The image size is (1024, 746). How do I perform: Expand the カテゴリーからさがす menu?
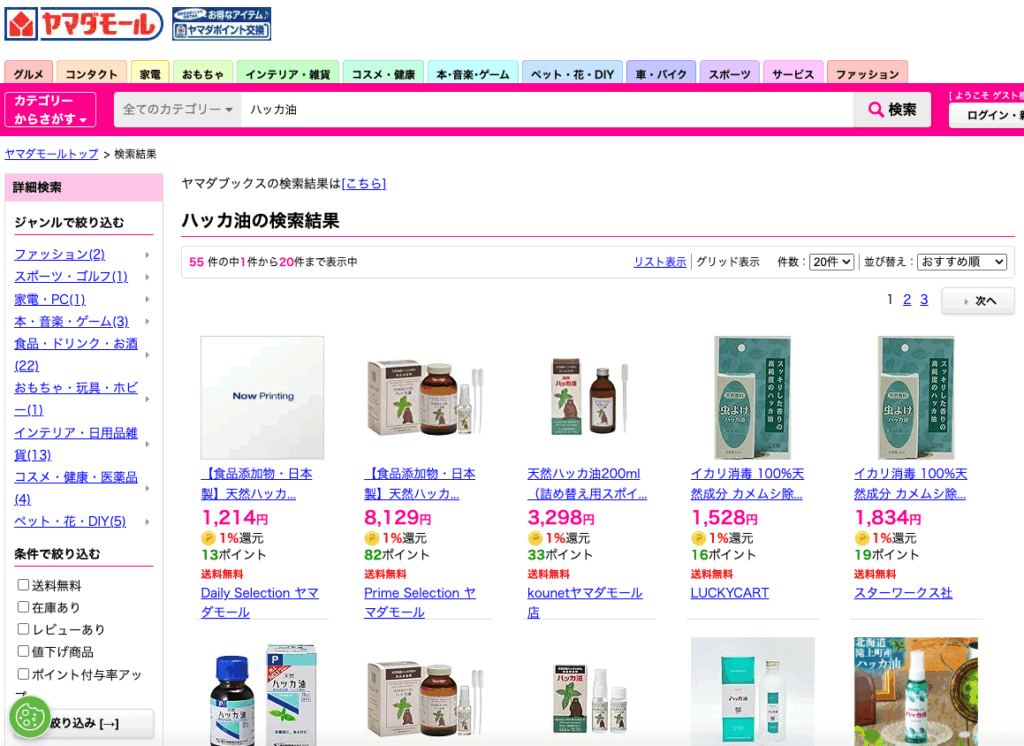[x=50, y=110]
